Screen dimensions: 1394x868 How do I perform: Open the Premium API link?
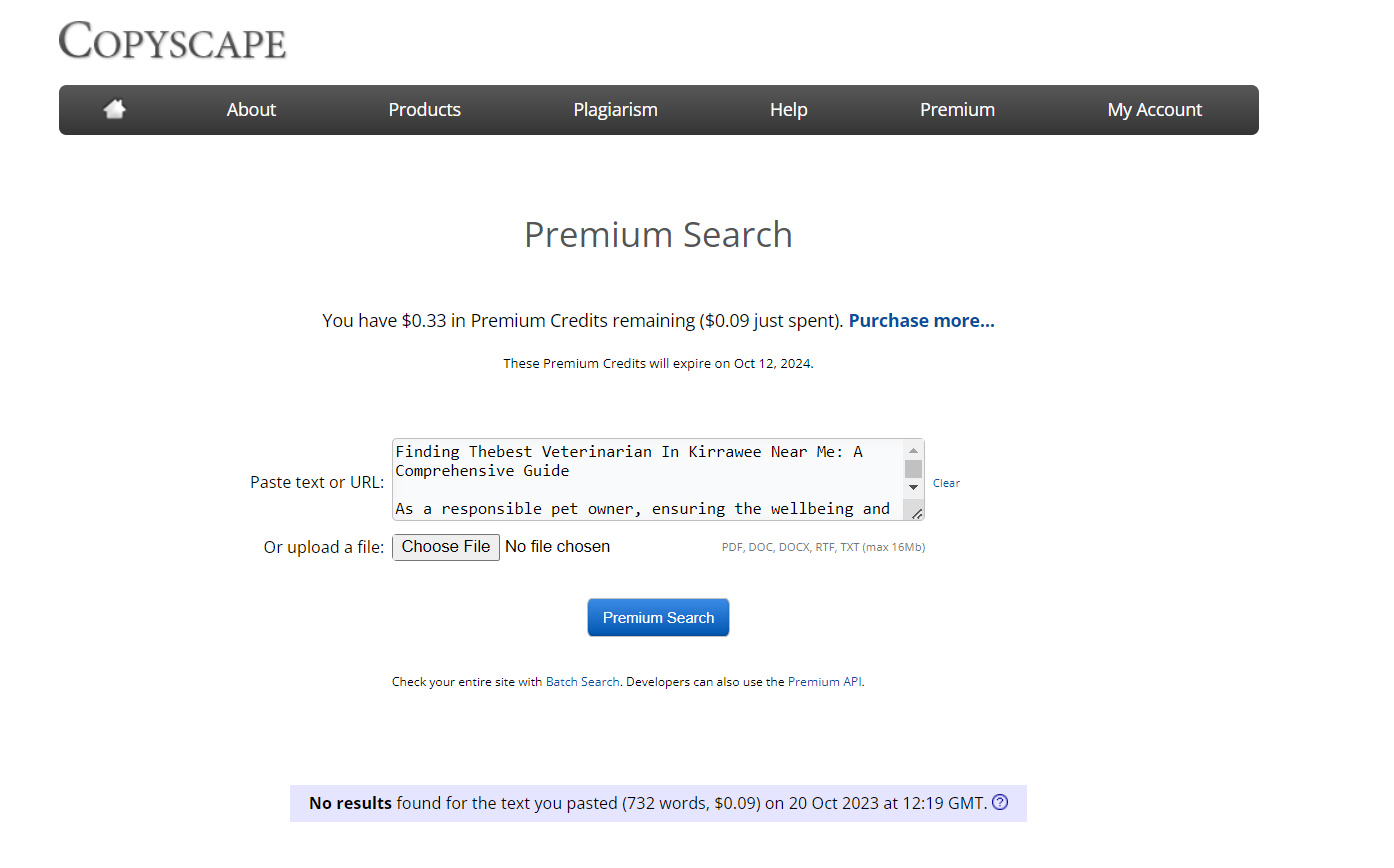click(824, 682)
